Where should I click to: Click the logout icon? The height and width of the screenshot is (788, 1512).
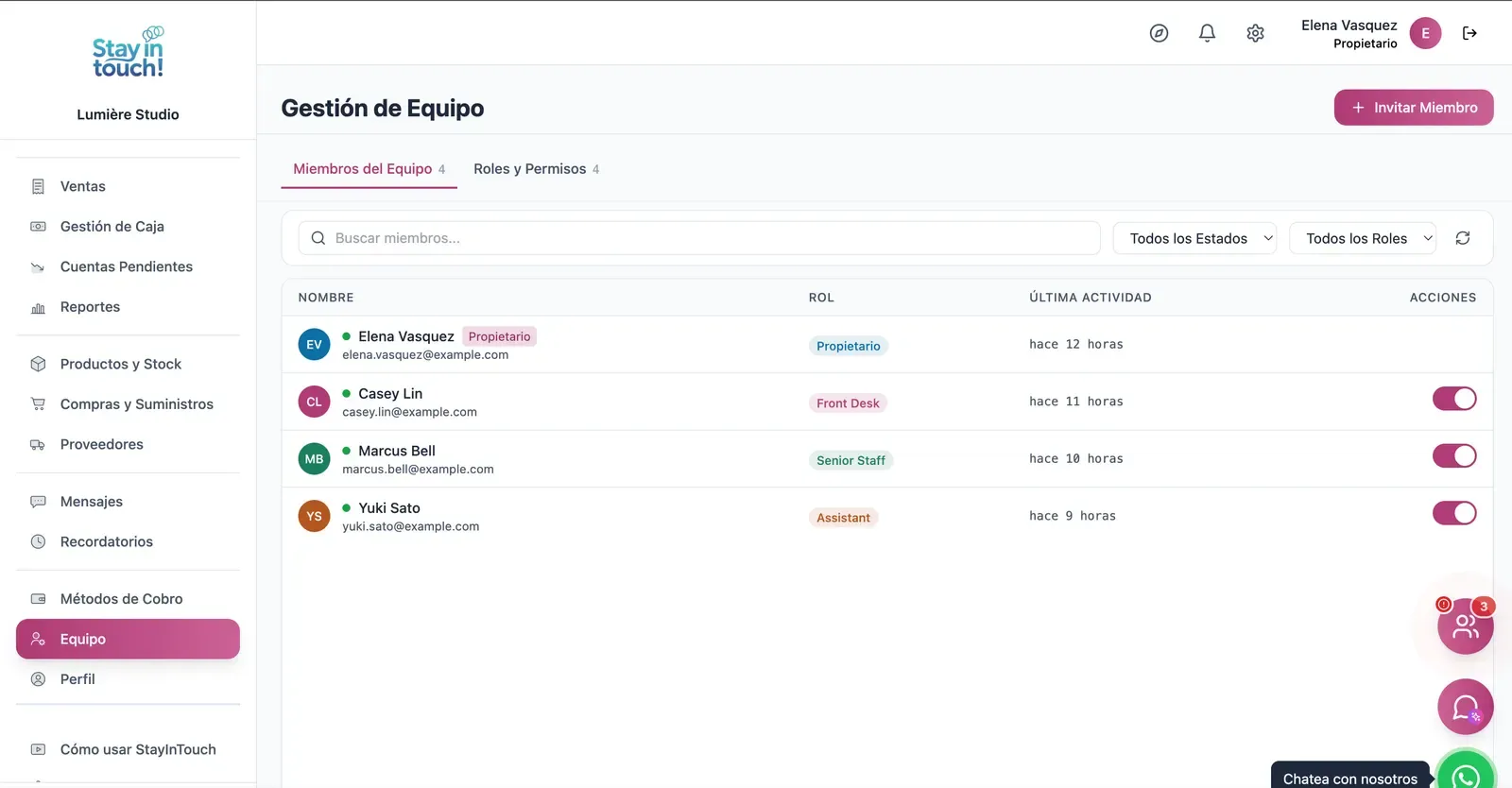tap(1469, 33)
